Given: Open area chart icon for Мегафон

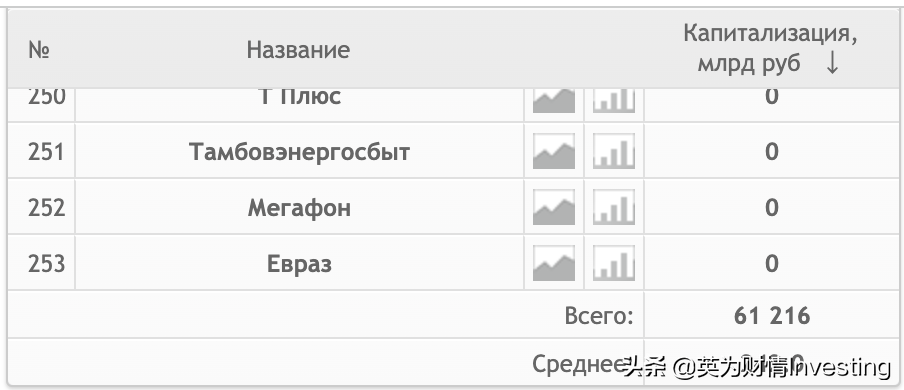Looking at the screenshot, I should pos(553,208).
